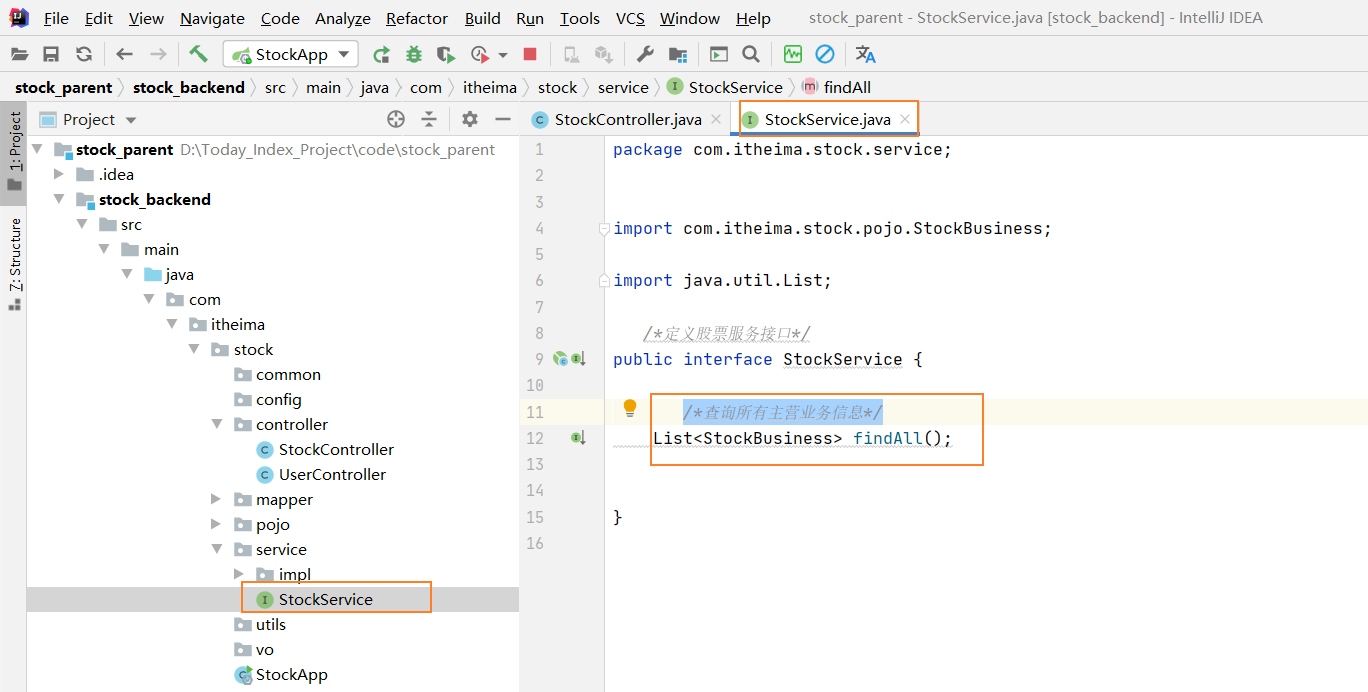Collapse all in Project panel
Image resolution: width=1368 pixels, height=692 pixels.
(429, 120)
